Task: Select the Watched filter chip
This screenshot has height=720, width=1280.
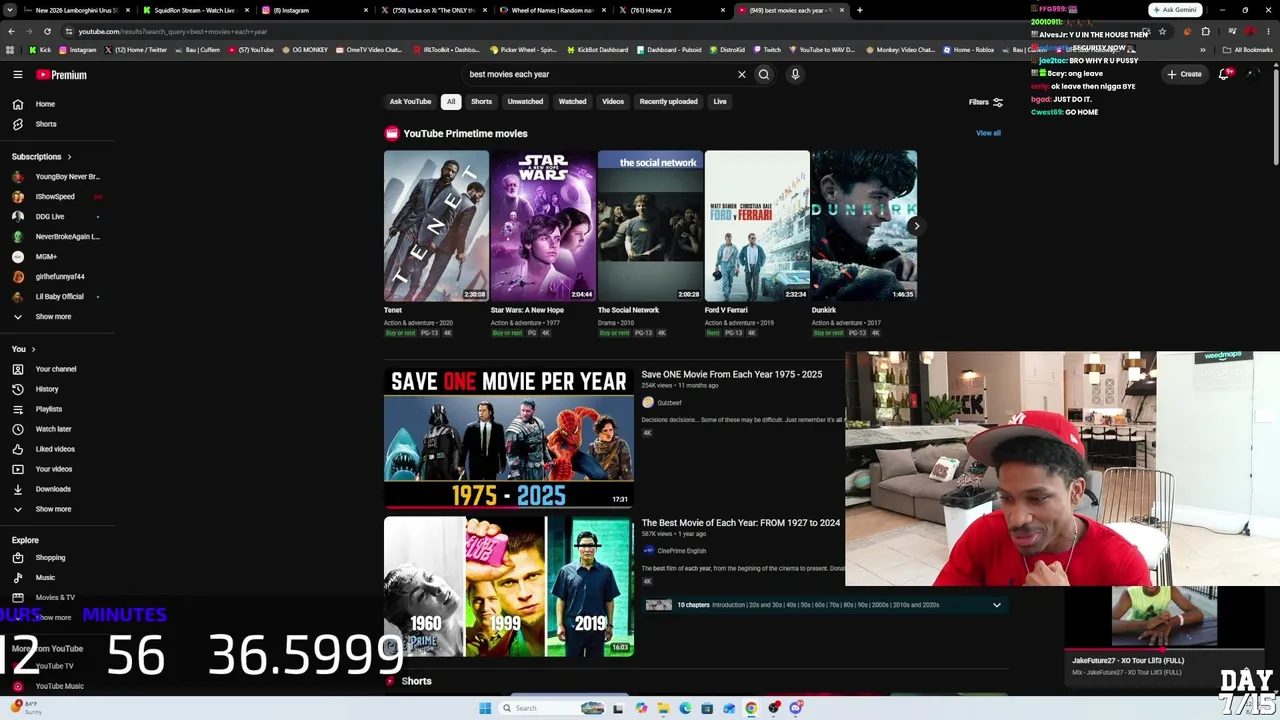Action: coord(572,101)
